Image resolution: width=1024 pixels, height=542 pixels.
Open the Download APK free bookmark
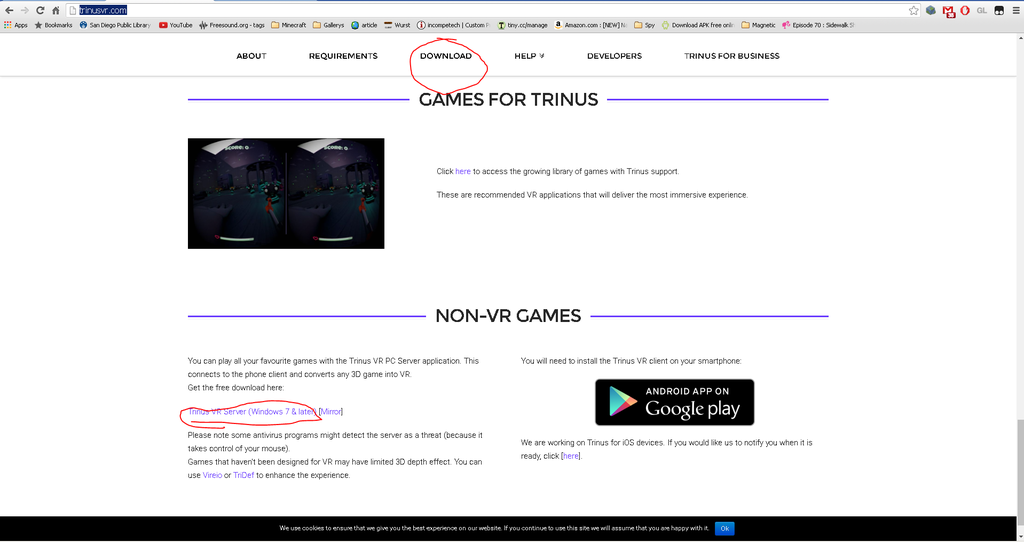[697, 25]
